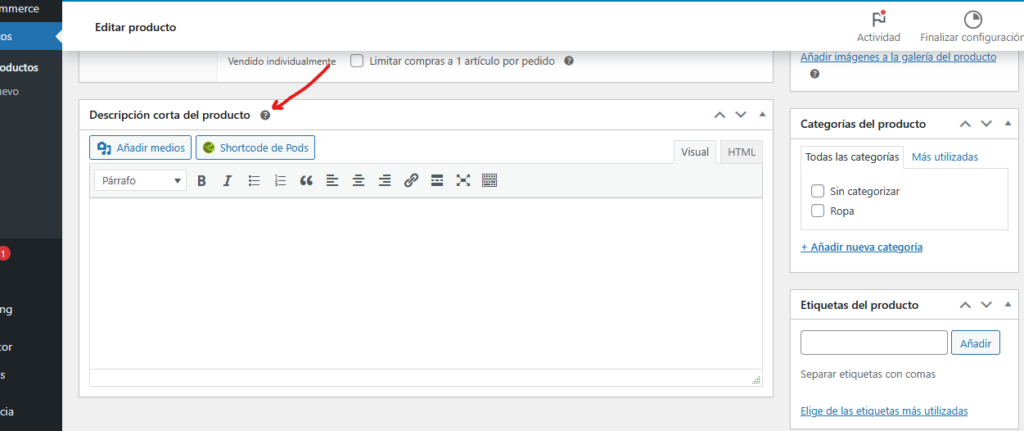Show the additional toolbar row toggle
Screen dimensions: 1024x431
489,181
